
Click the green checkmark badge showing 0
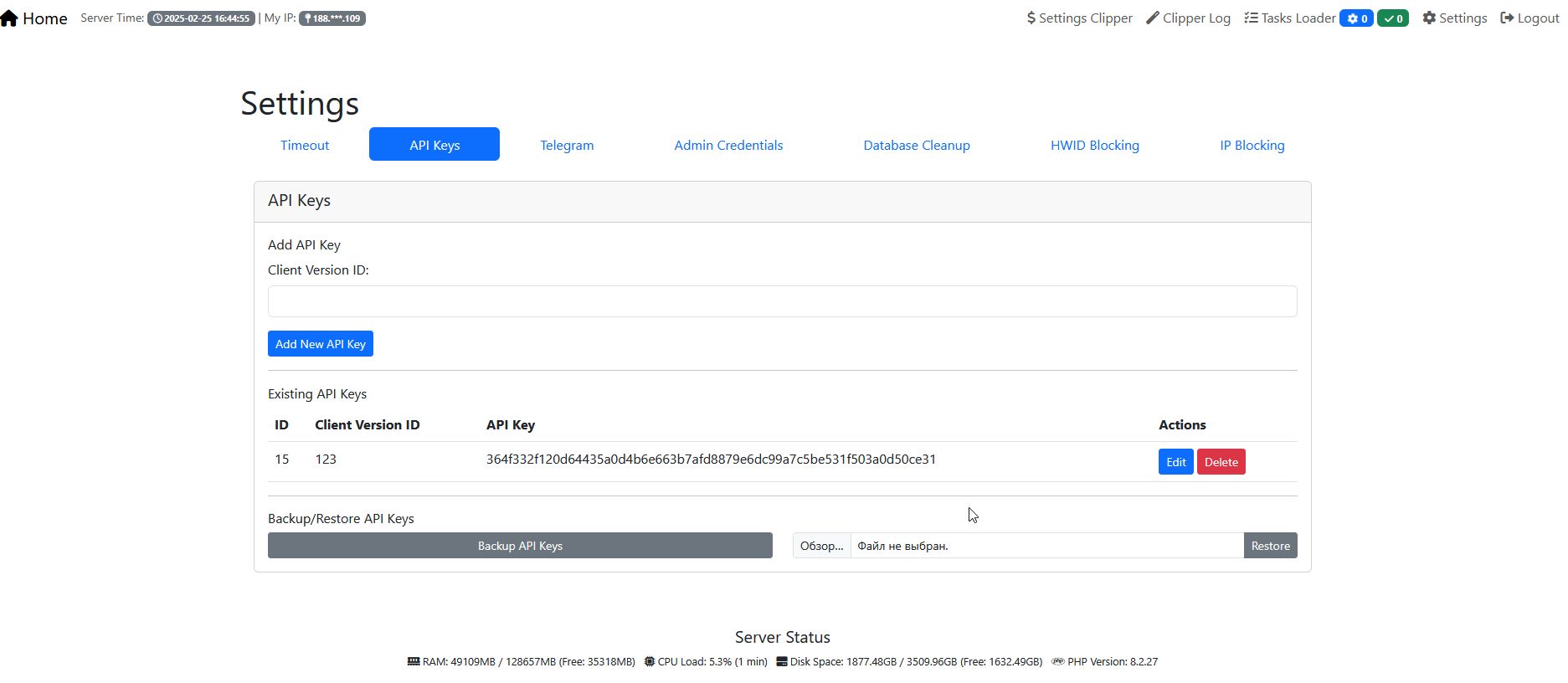(x=1393, y=18)
